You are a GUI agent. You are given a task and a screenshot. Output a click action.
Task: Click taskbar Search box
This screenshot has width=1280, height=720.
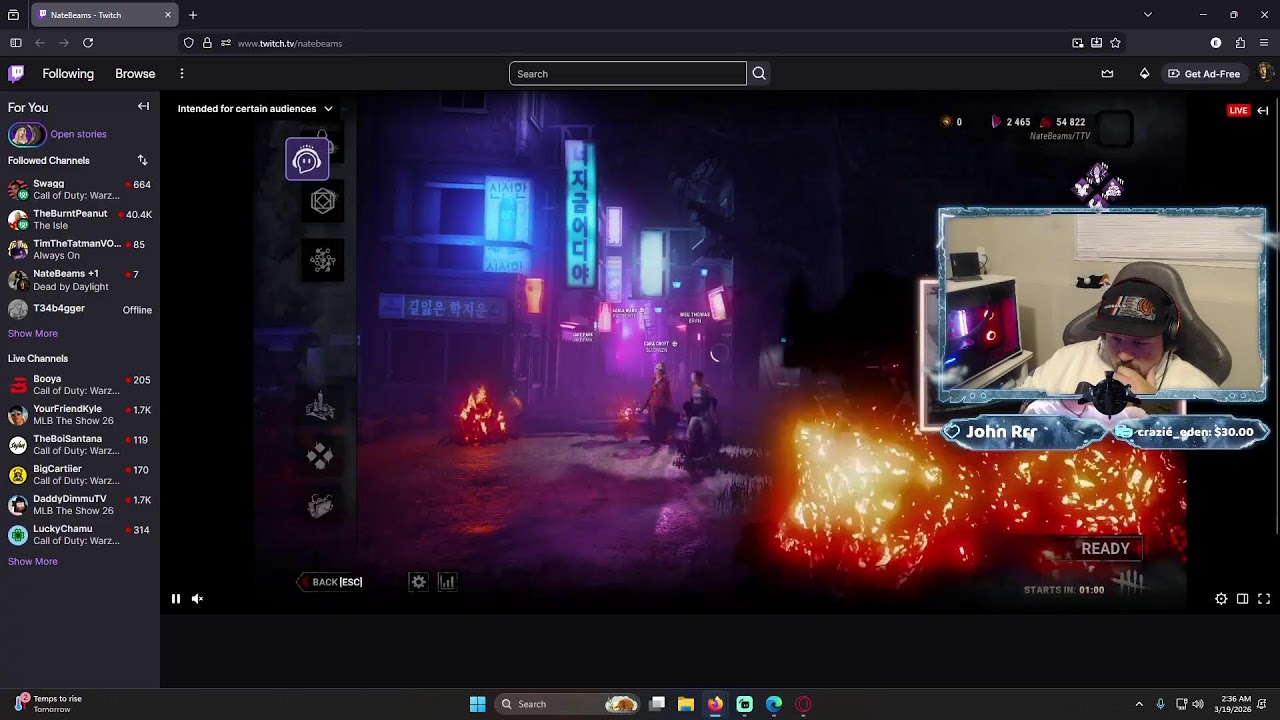click(568, 704)
